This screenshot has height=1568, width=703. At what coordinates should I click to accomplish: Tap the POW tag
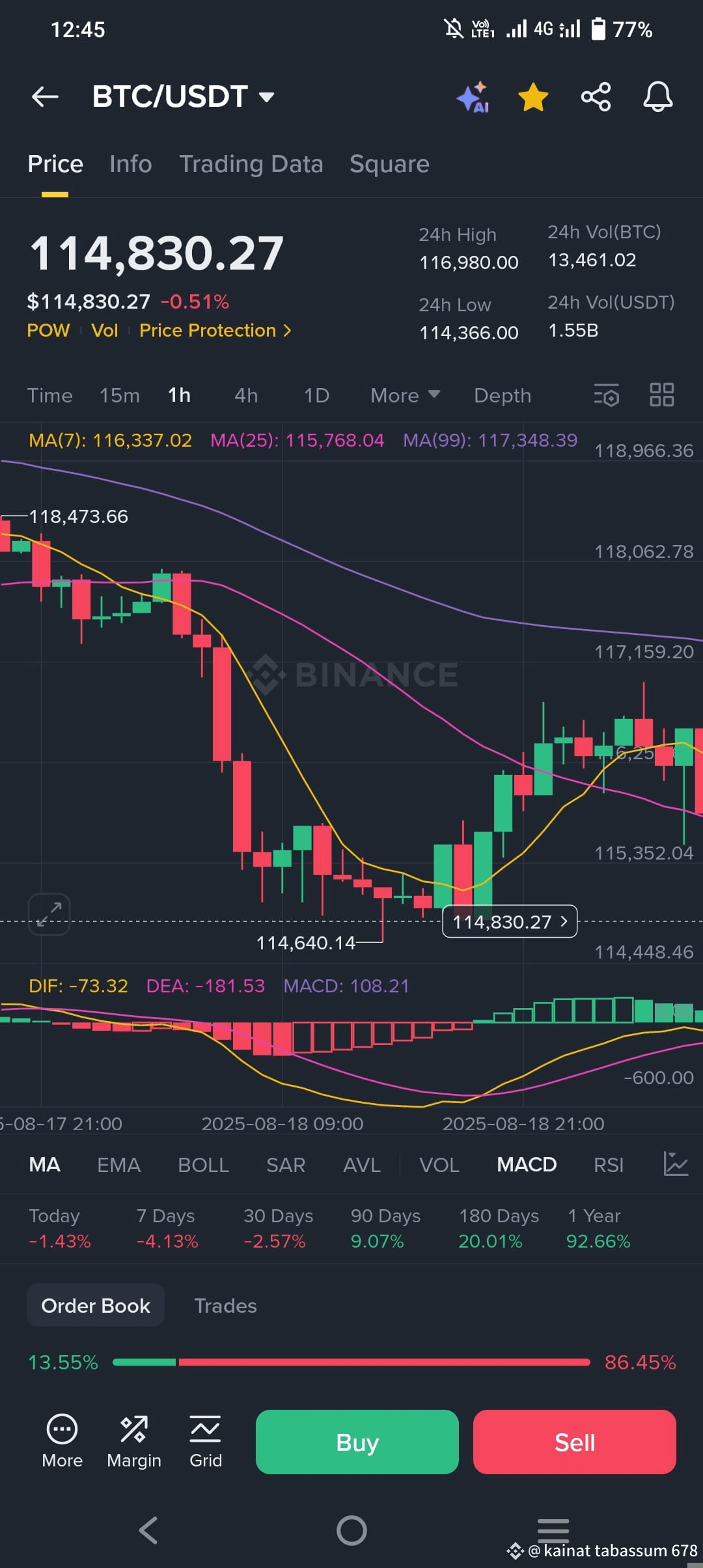(48, 331)
